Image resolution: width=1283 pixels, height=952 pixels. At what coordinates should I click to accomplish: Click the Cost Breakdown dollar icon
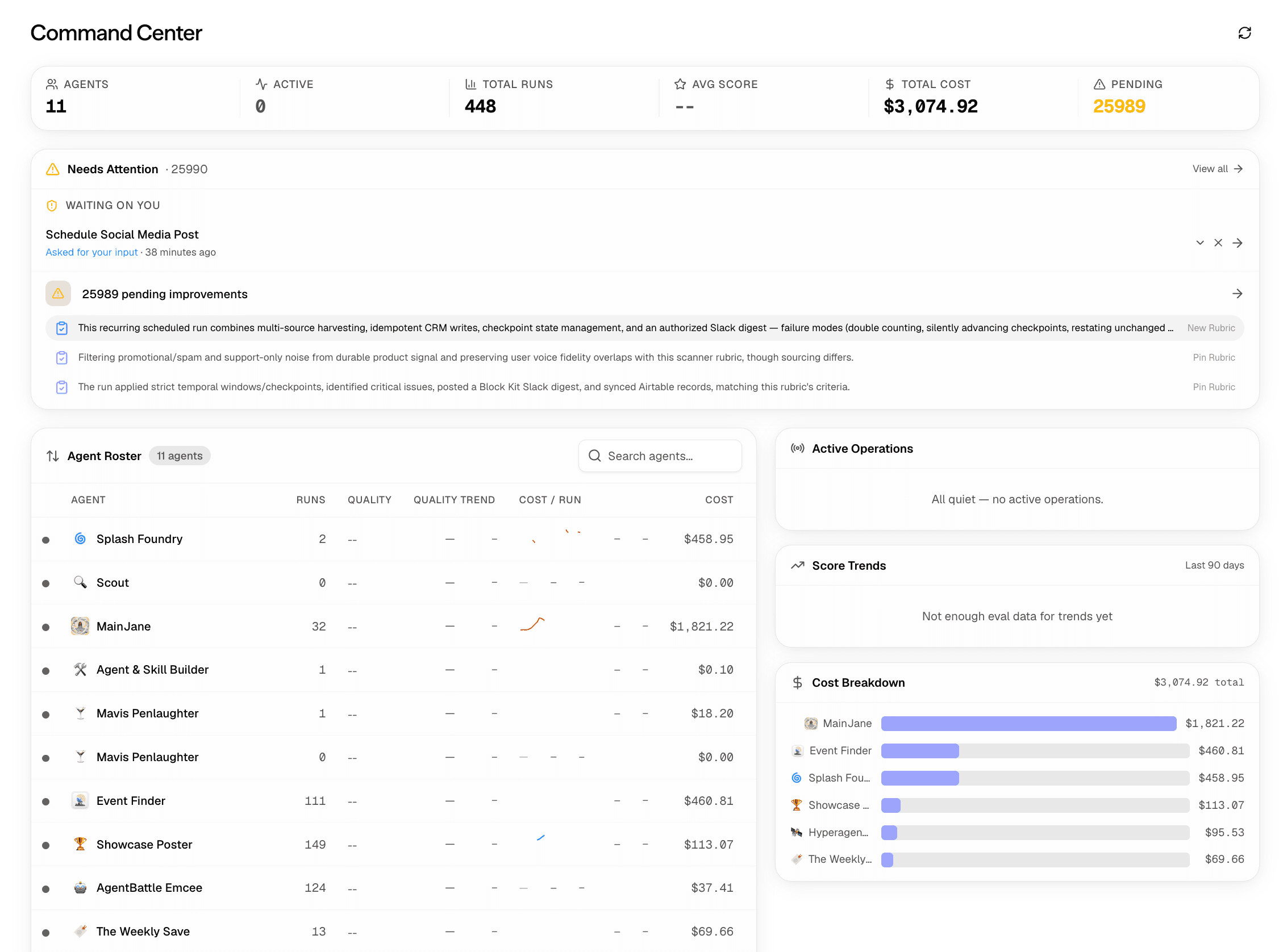[x=797, y=682]
